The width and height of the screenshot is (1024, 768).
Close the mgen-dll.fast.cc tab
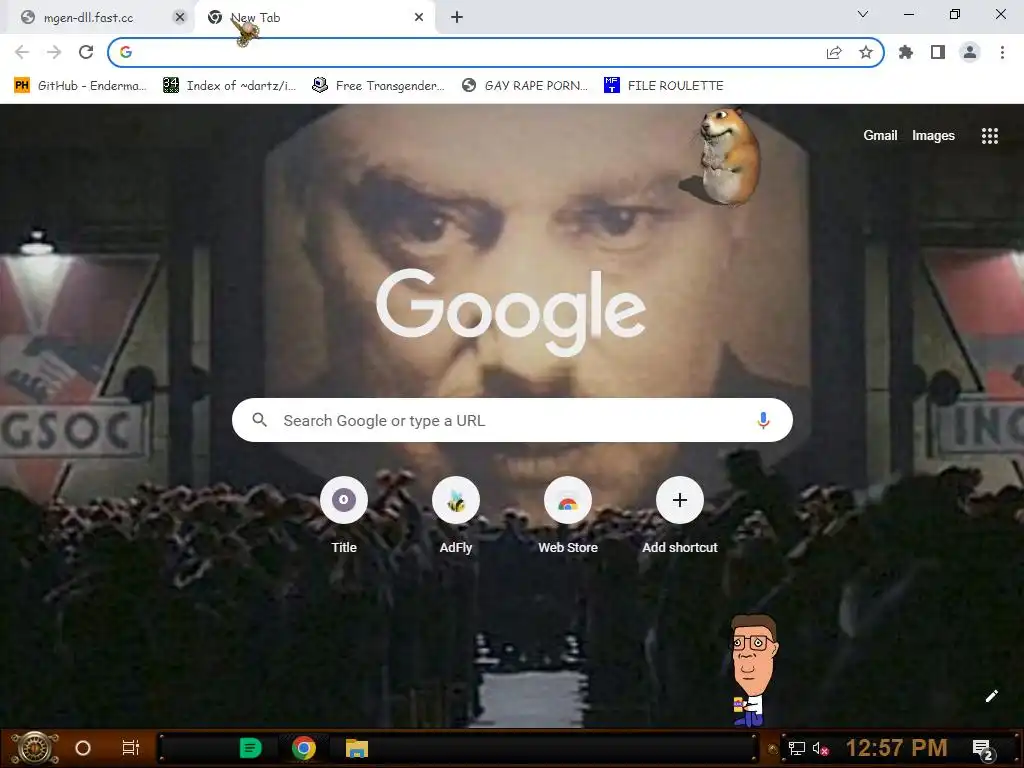(x=180, y=18)
